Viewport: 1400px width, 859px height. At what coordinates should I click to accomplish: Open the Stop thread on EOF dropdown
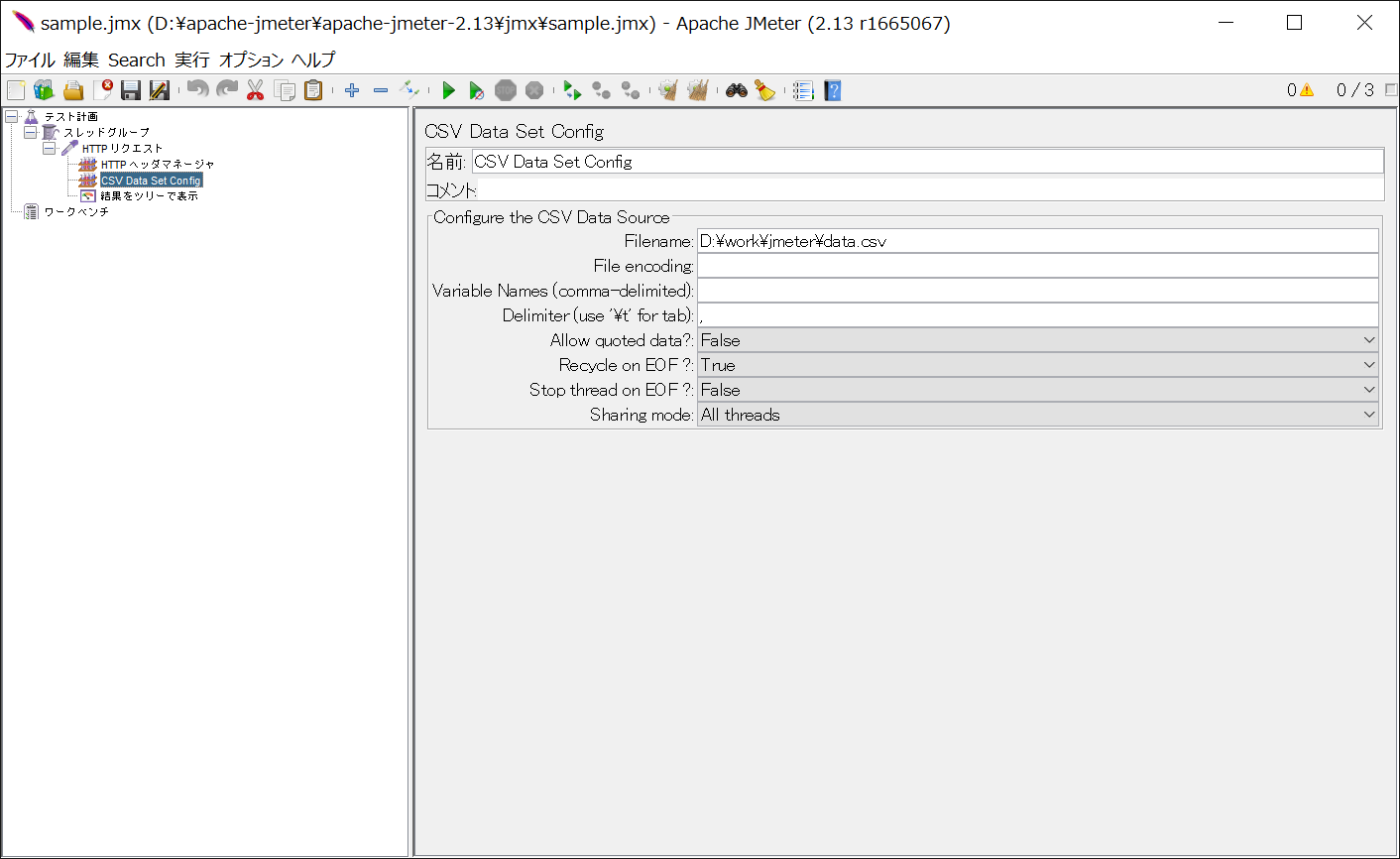click(1037, 390)
